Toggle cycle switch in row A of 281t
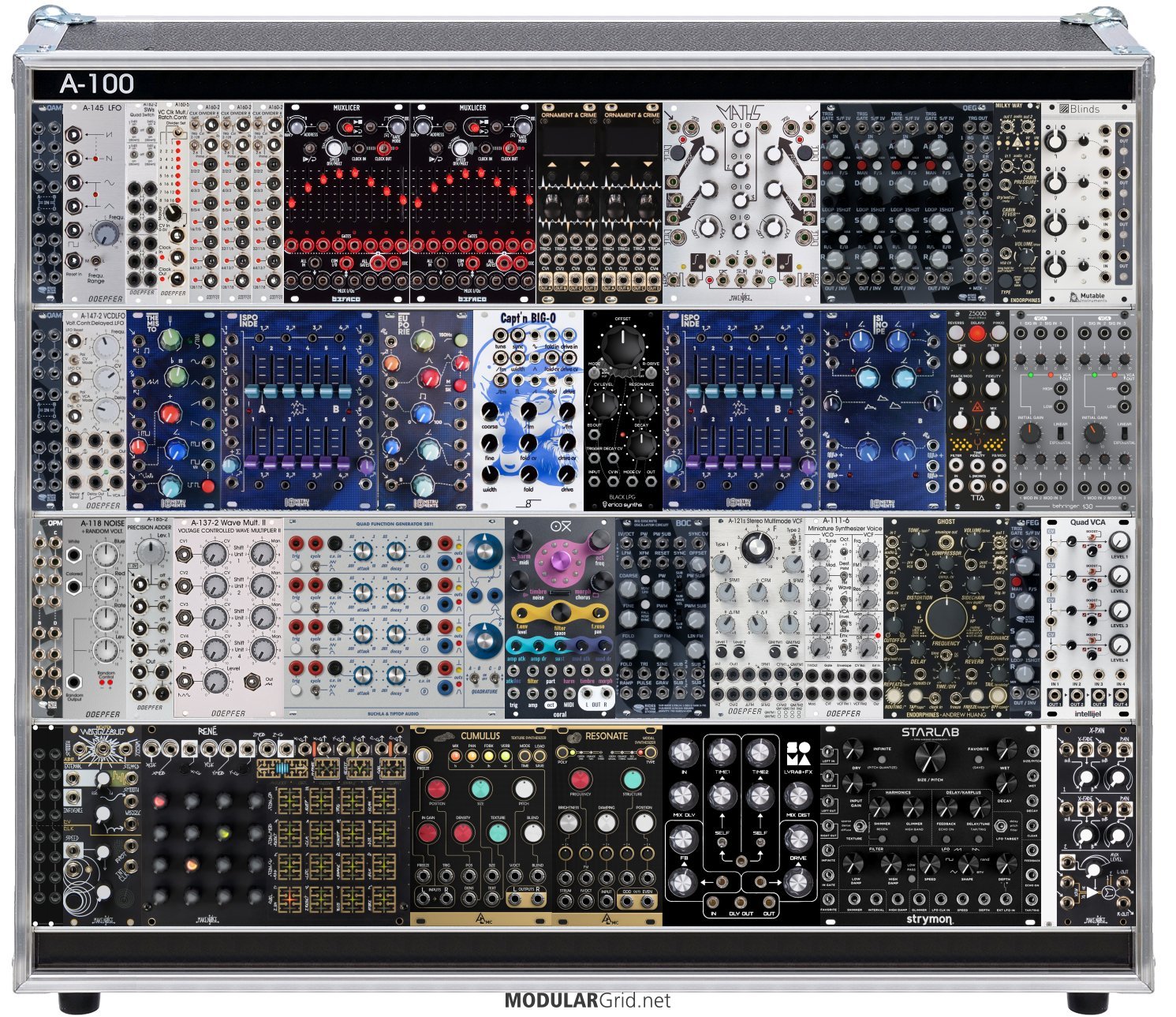 tap(315, 565)
